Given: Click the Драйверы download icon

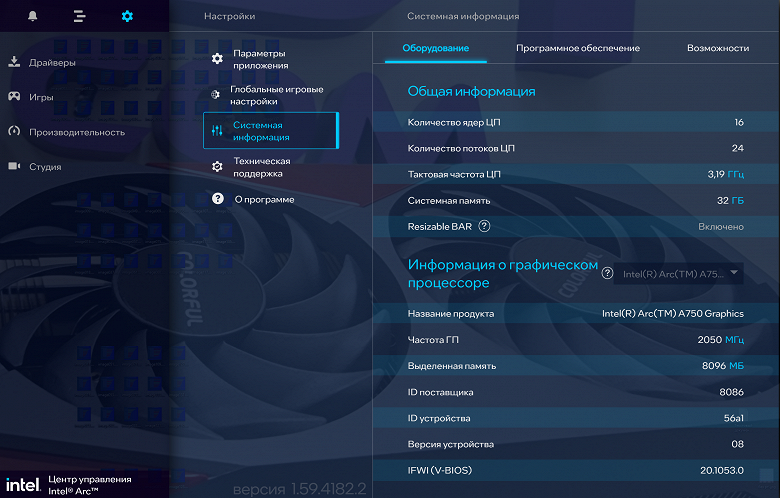Looking at the screenshot, I should (x=14, y=62).
